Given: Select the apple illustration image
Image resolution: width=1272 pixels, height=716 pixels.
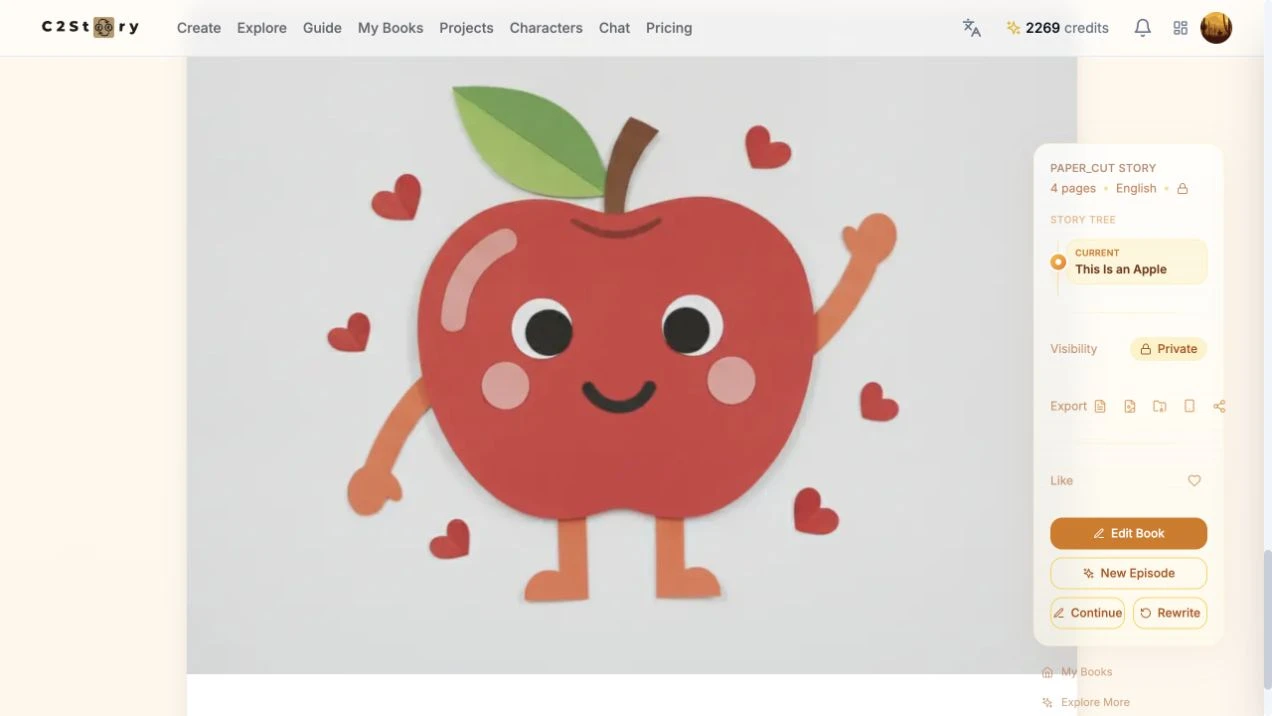Looking at the screenshot, I should click(x=631, y=365).
